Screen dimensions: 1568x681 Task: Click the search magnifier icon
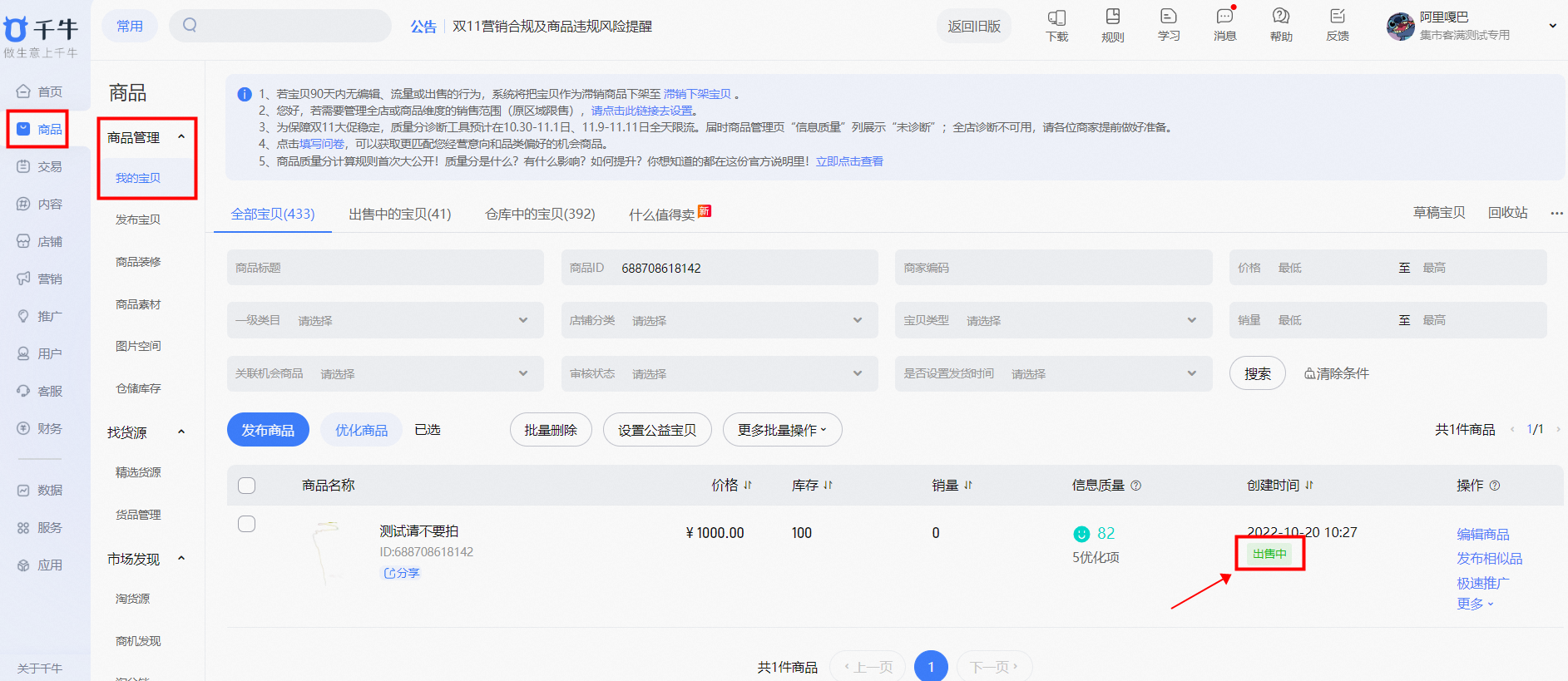(x=190, y=25)
